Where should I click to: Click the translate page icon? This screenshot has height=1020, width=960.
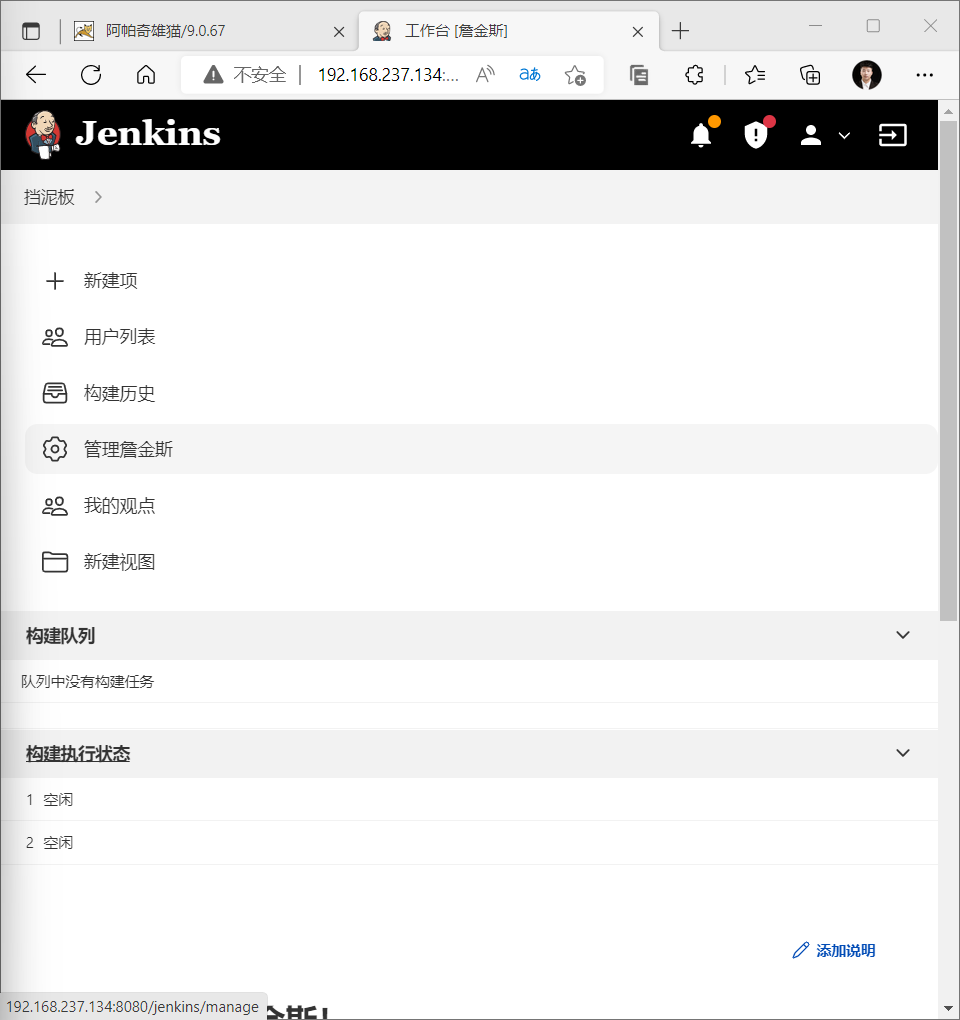pyautogui.click(x=529, y=75)
